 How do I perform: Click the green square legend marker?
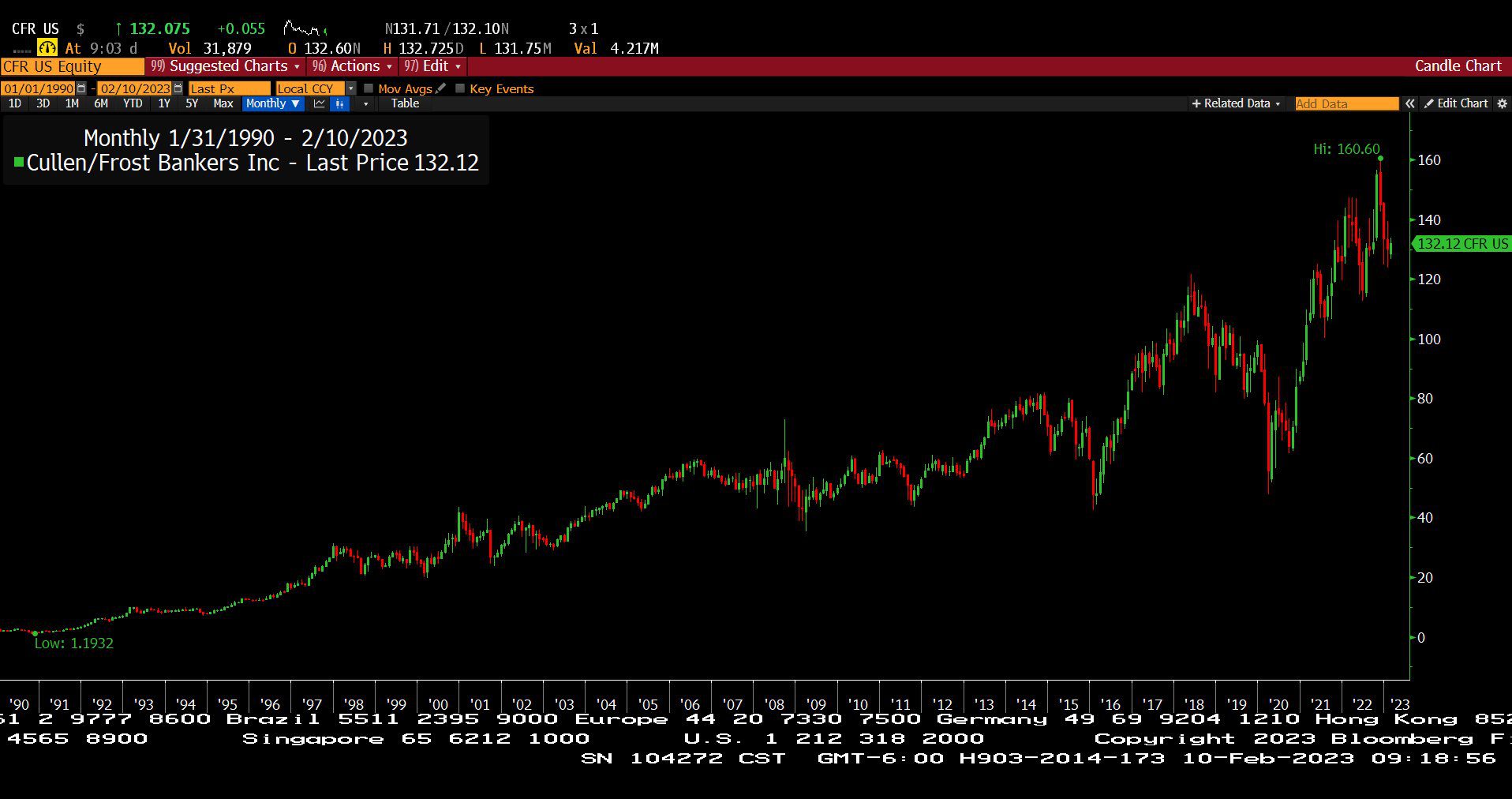click(19, 162)
